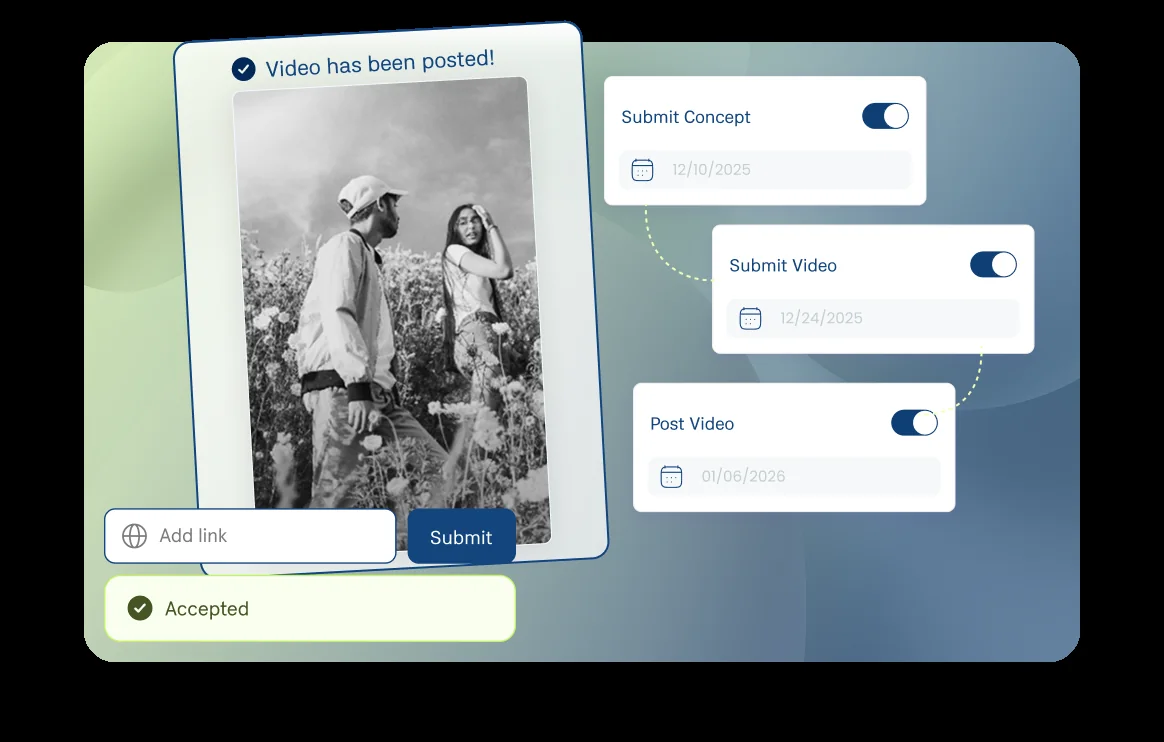Select the 12/10/2025 date field
Image resolution: width=1164 pixels, height=742 pixels.
click(765, 170)
